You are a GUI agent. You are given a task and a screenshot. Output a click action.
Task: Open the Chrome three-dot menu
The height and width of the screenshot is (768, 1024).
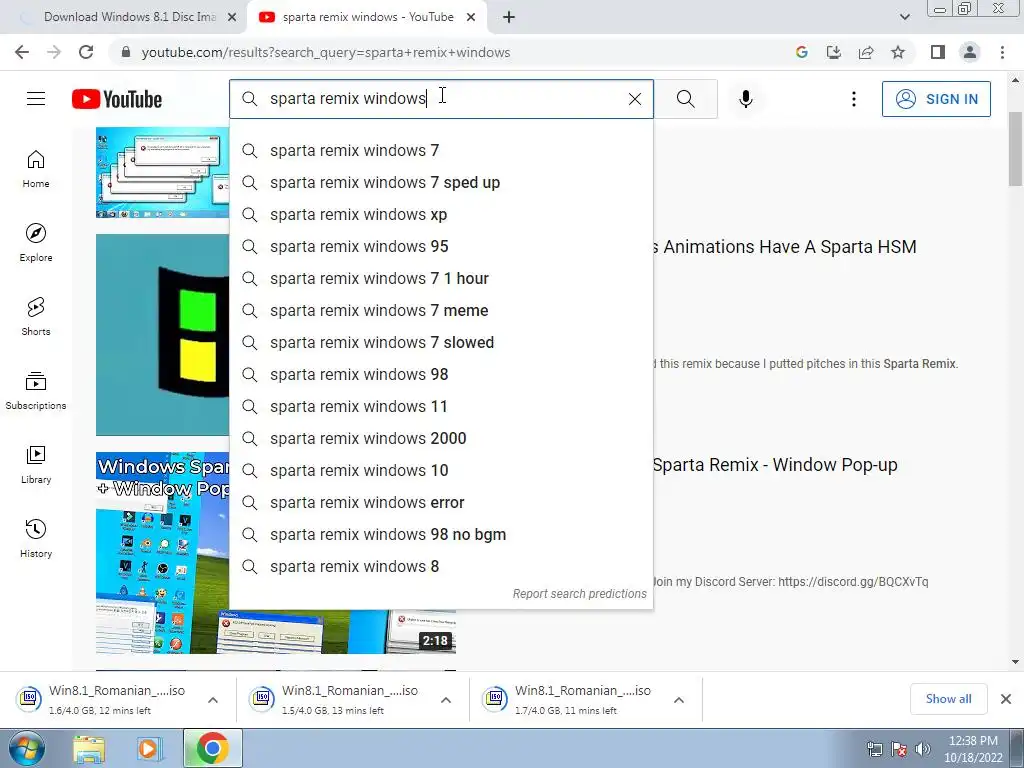[1002, 52]
